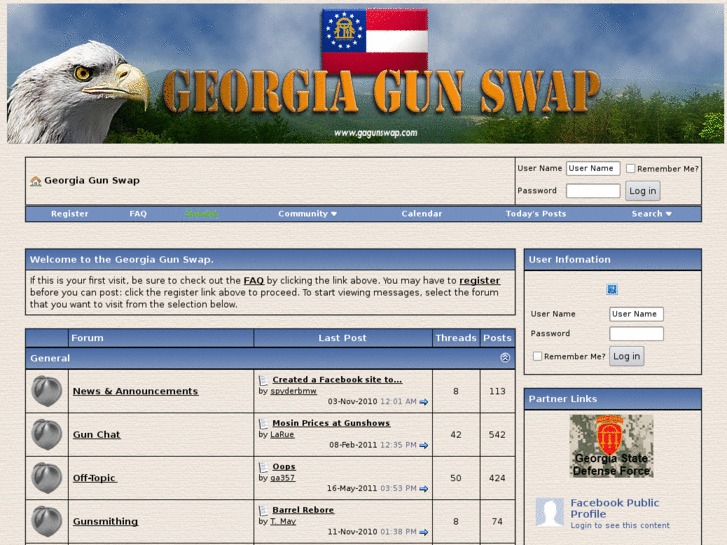
Task: View user T. May profile
Action: pyautogui.click(x=283, y=521)
